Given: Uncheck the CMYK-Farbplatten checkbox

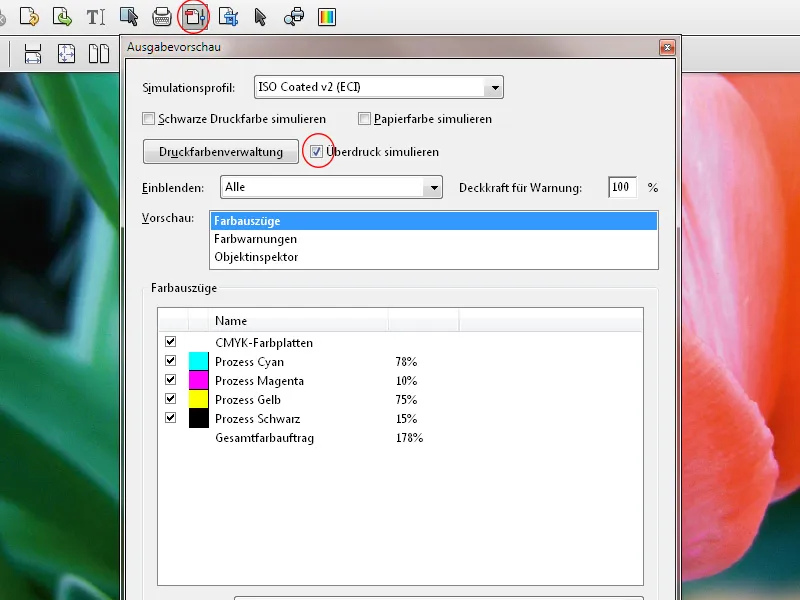Looking at the screenshot, I should point(170,342).
